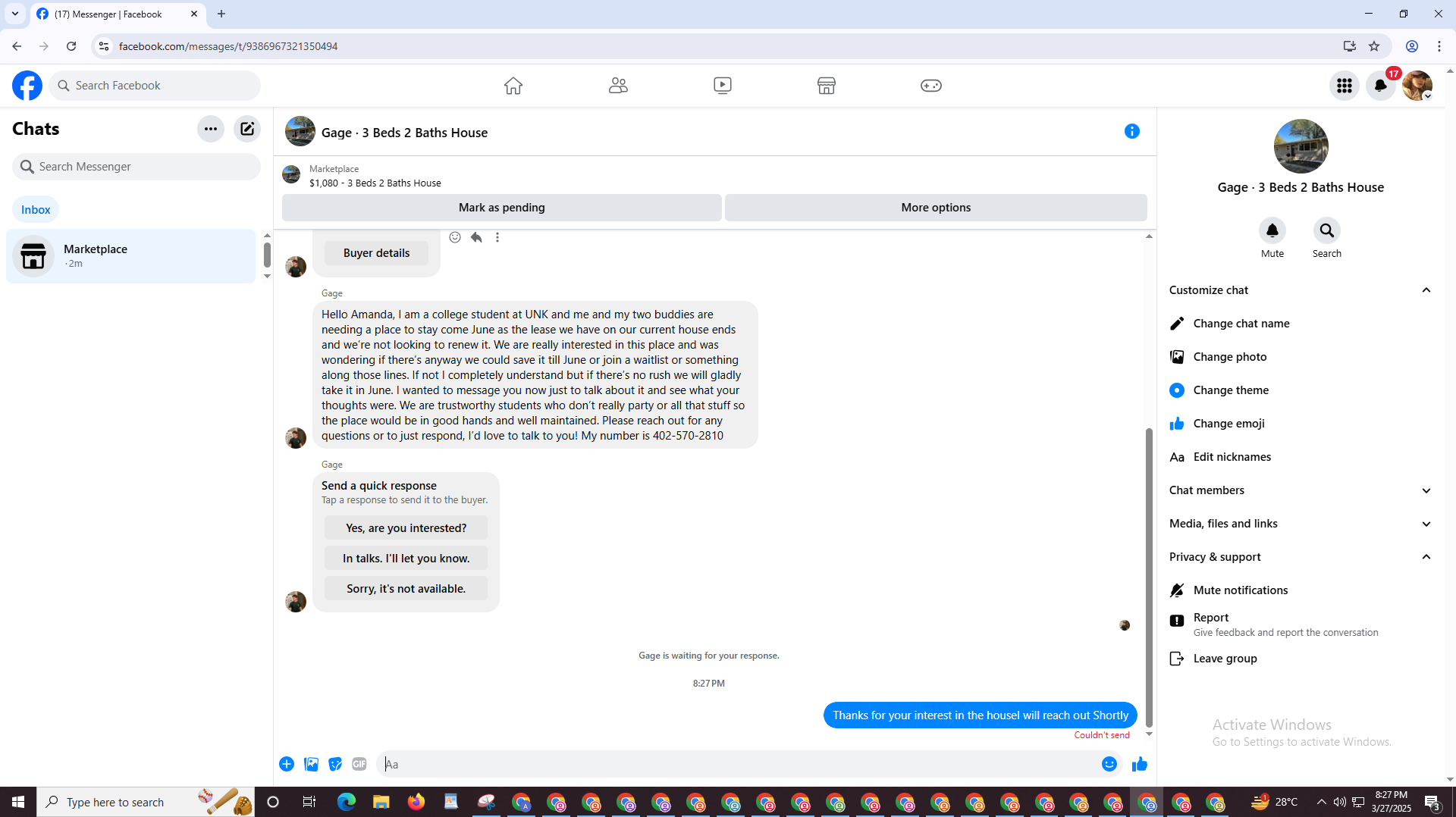This screenshot has width=1456, height=817.
Task: Click the conversation scrollbar thumb
Action: click(x=1149, y=578)
